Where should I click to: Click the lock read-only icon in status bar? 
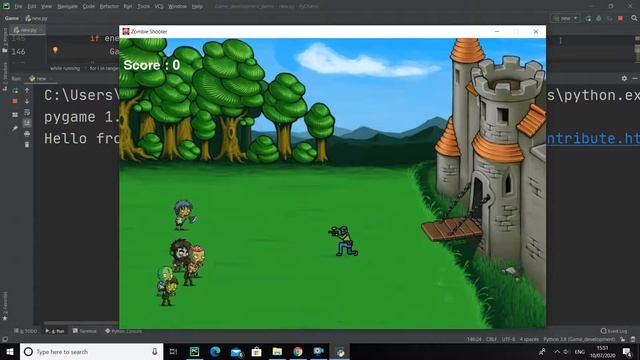[623, 340]
